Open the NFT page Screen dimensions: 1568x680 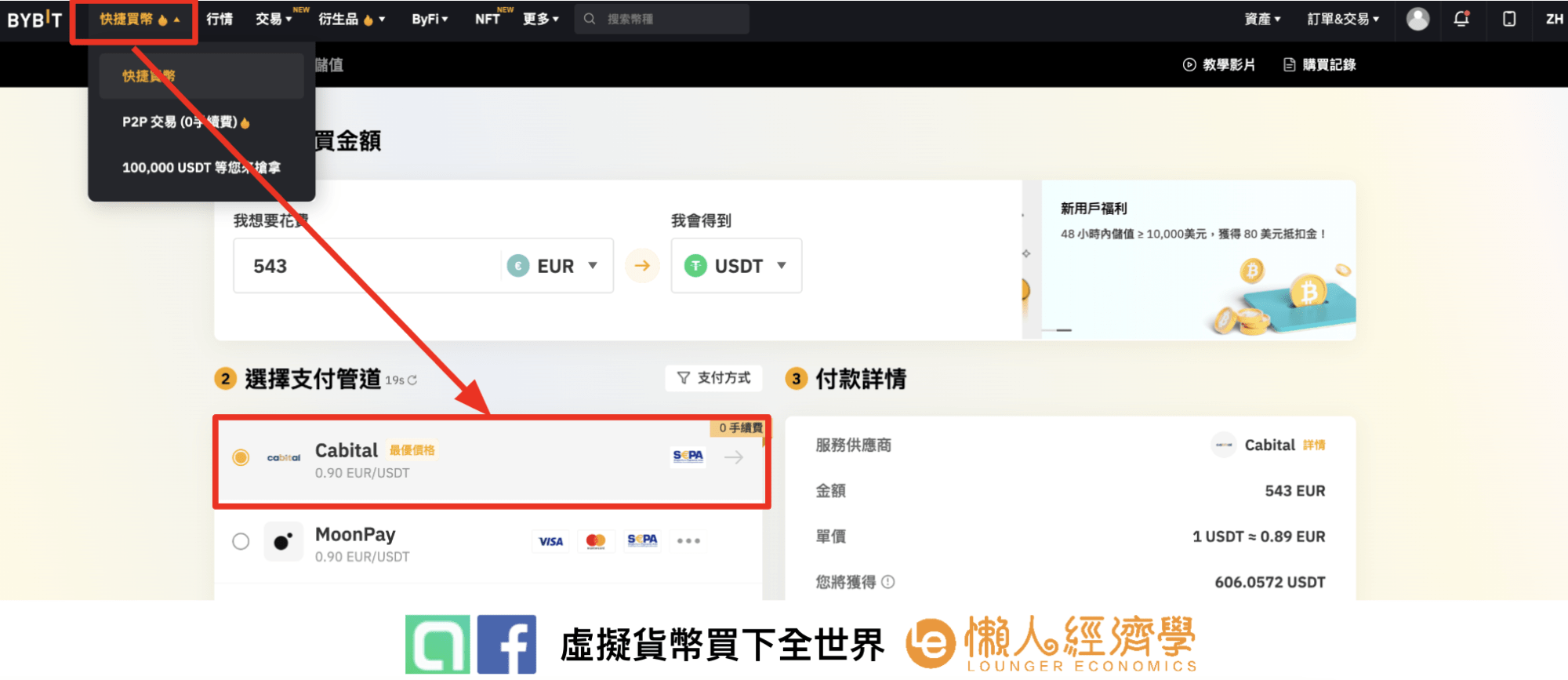pyautogui.click(x=487, y=20)
